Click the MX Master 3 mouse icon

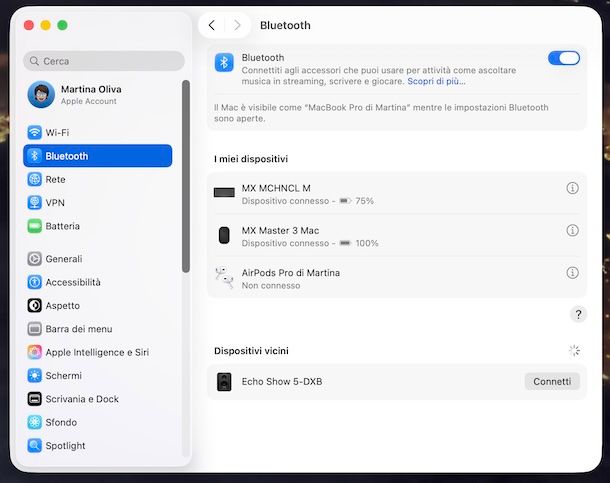[224, 235]
